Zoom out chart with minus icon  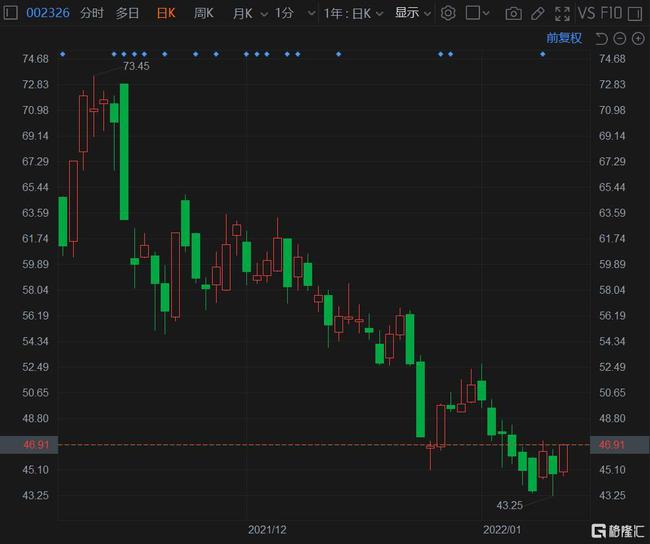[x=620, y=38]
